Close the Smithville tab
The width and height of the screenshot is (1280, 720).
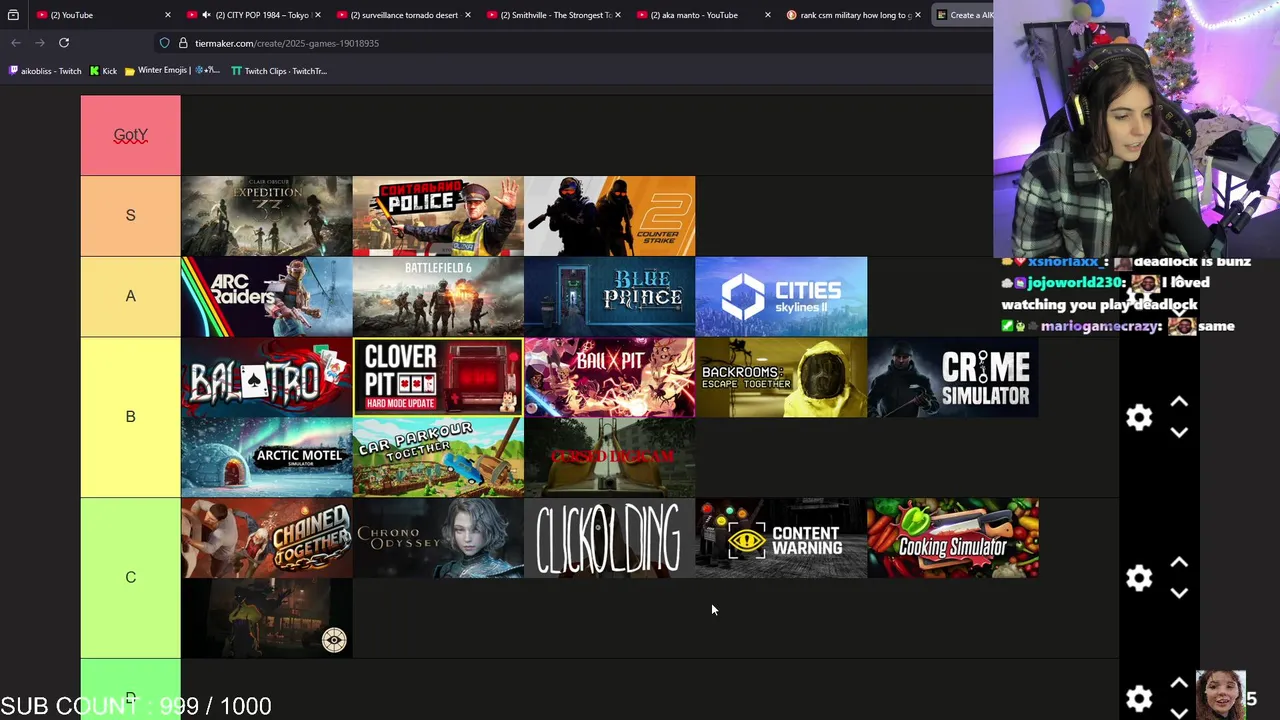tap(618, 15)
